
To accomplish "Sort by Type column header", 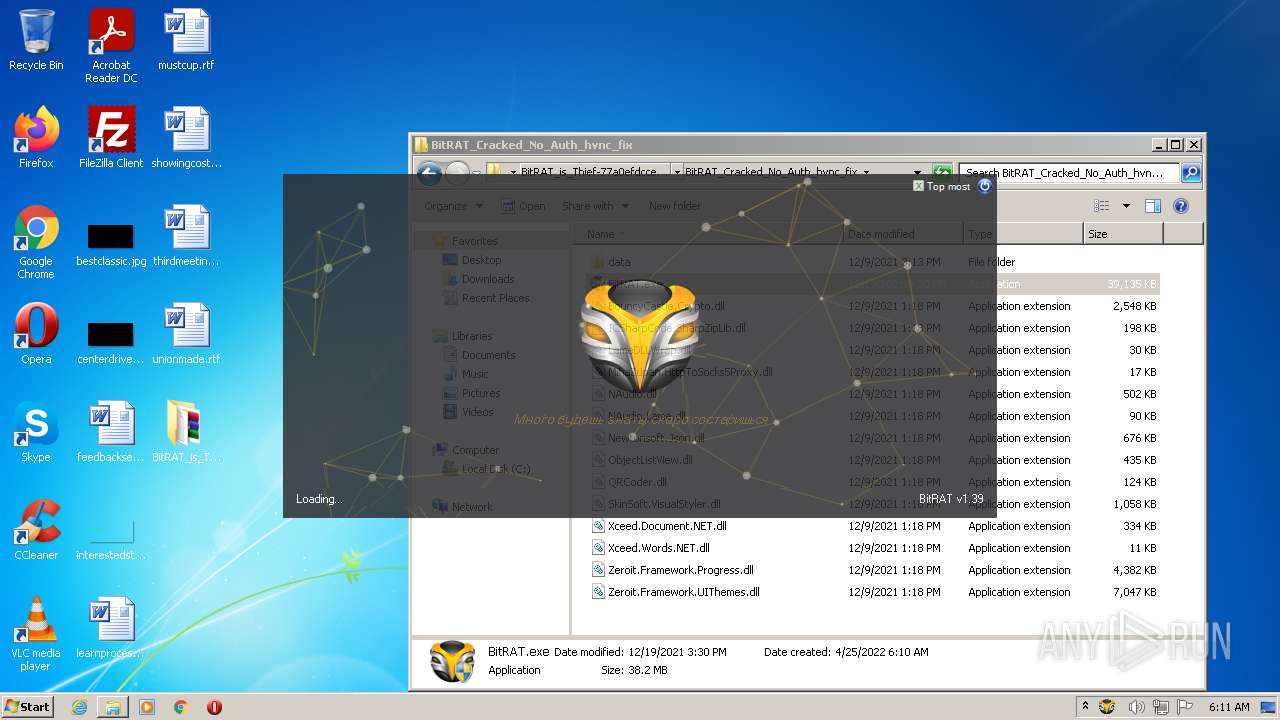I will point(1023,234).
